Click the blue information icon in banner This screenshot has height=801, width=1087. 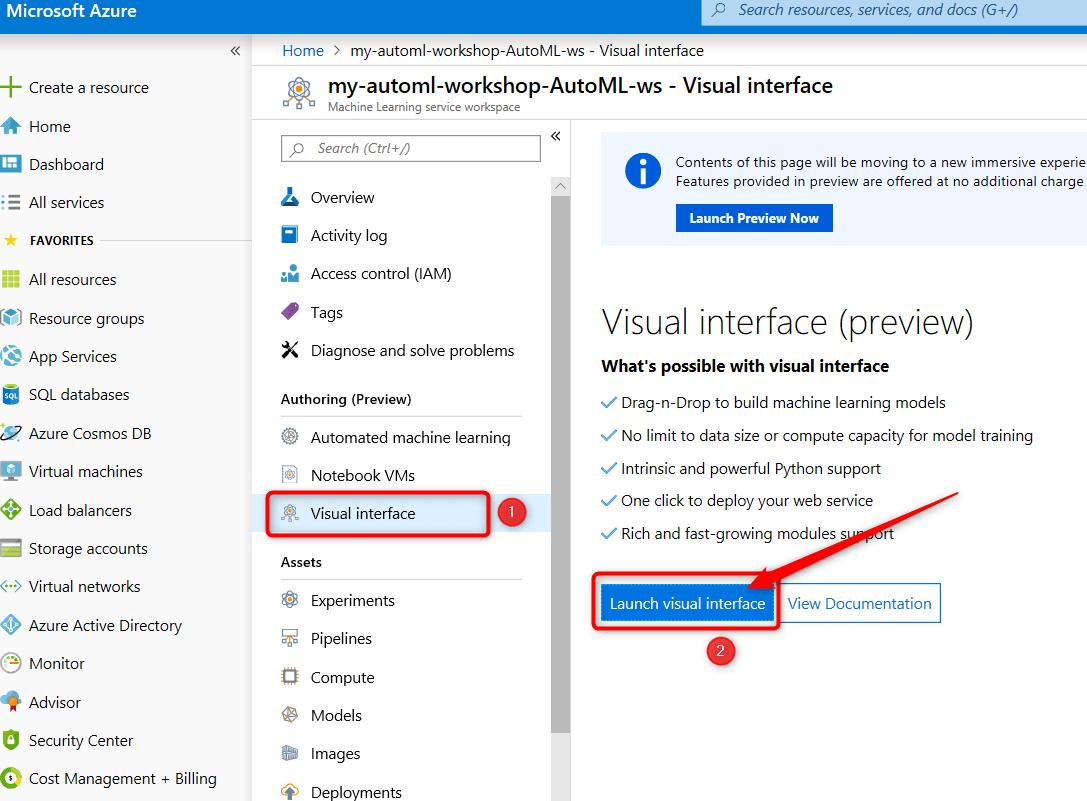click(643, 171)
